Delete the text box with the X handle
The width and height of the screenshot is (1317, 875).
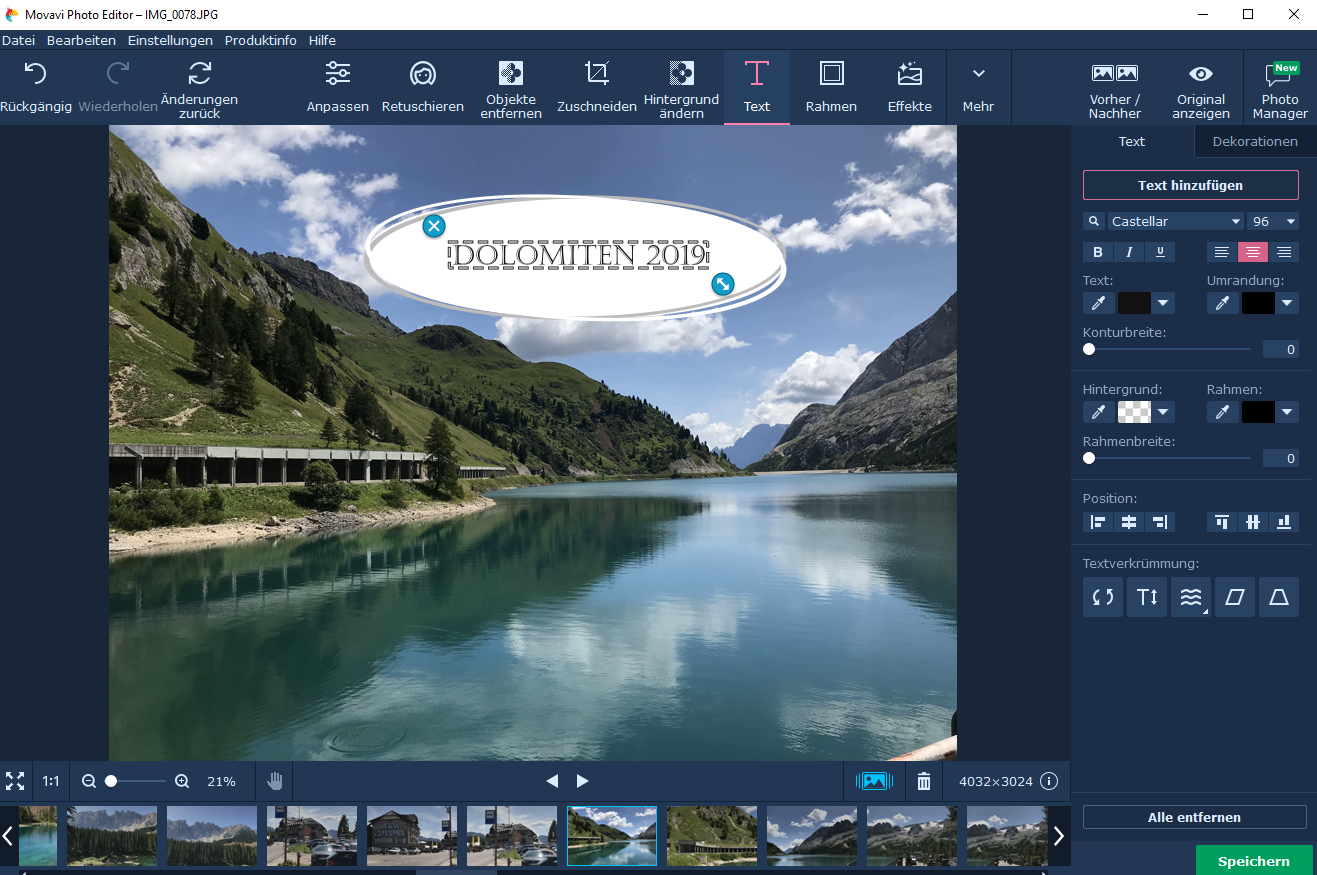[433, 226]
